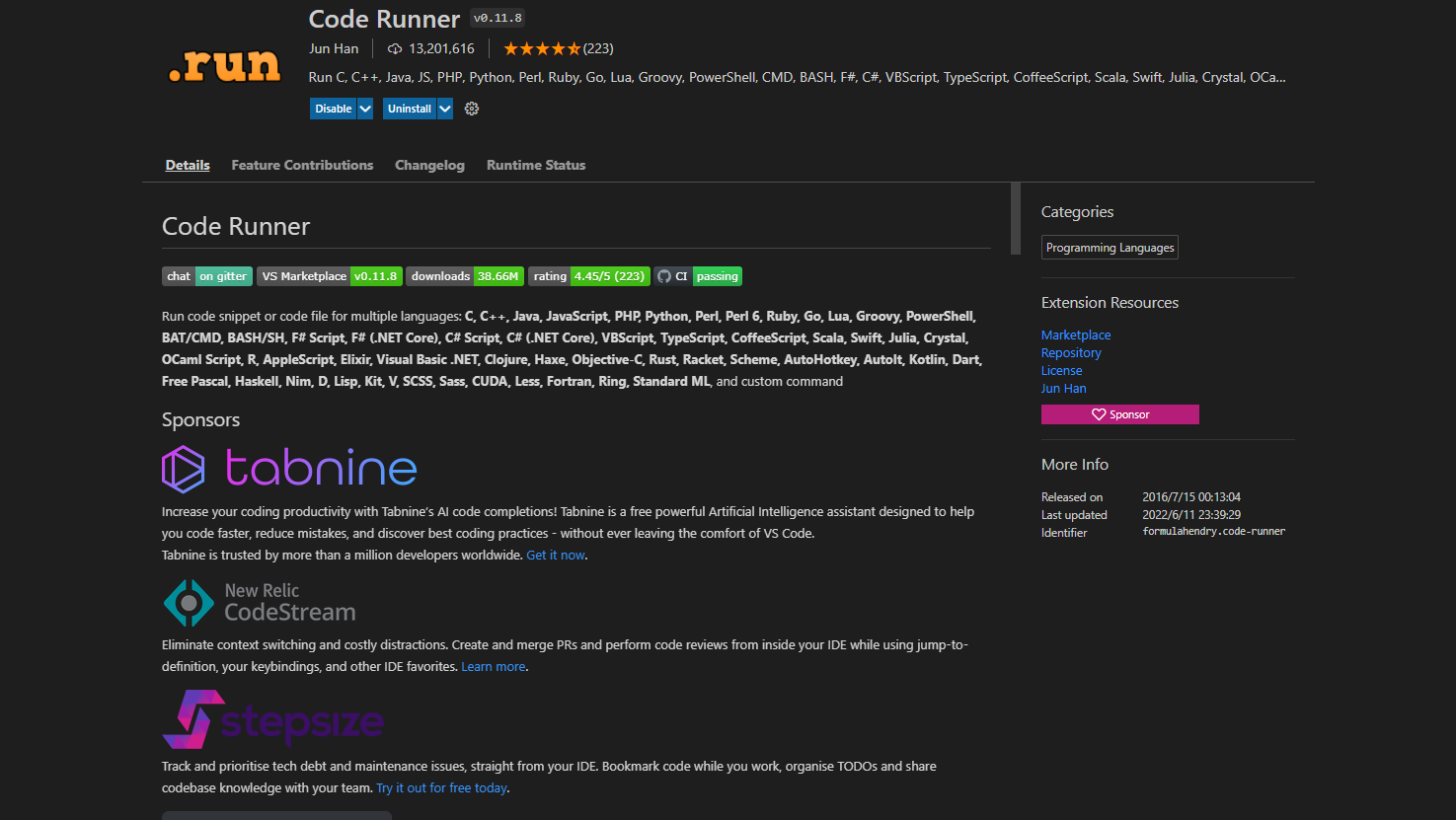Open the Jun Han resource link

pyautogui.click(x=1064, y=389)
